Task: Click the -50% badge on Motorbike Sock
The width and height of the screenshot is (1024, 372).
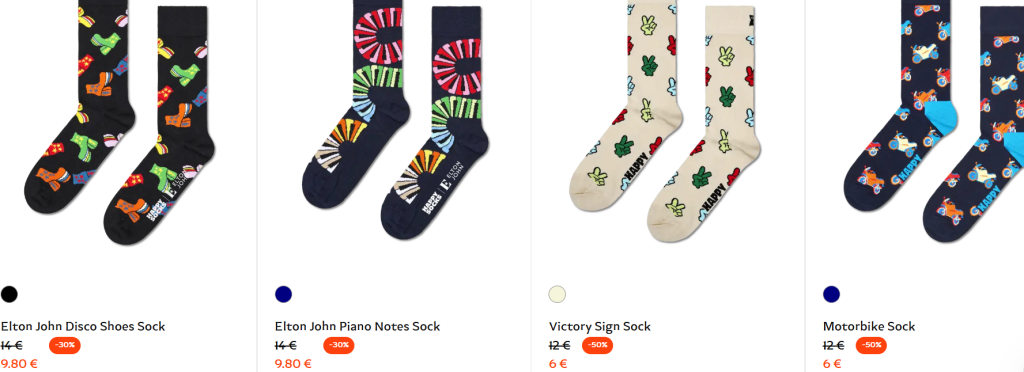Action: coord(871,345)
